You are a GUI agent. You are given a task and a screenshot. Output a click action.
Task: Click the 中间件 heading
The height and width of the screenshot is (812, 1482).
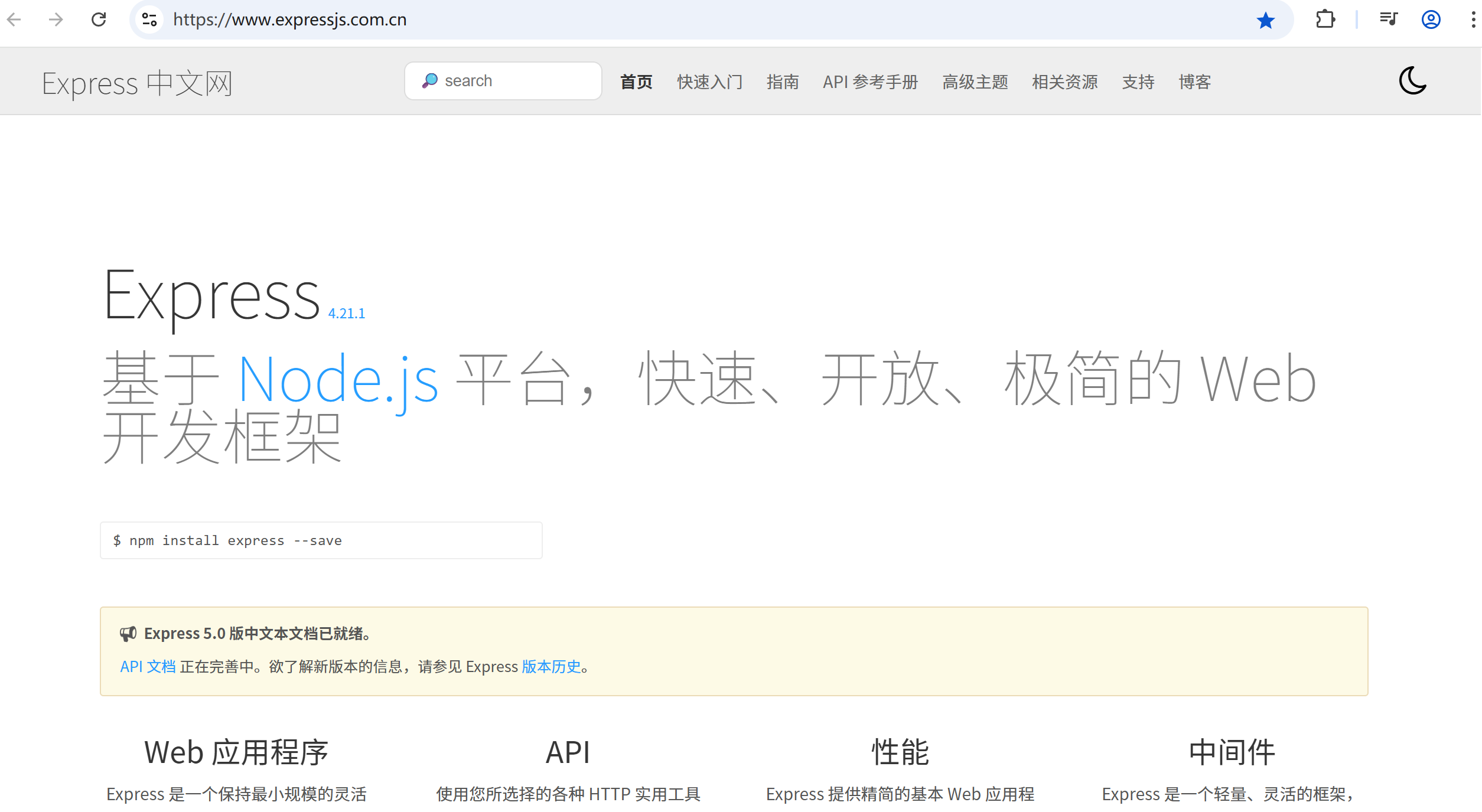pos(1232,752)
